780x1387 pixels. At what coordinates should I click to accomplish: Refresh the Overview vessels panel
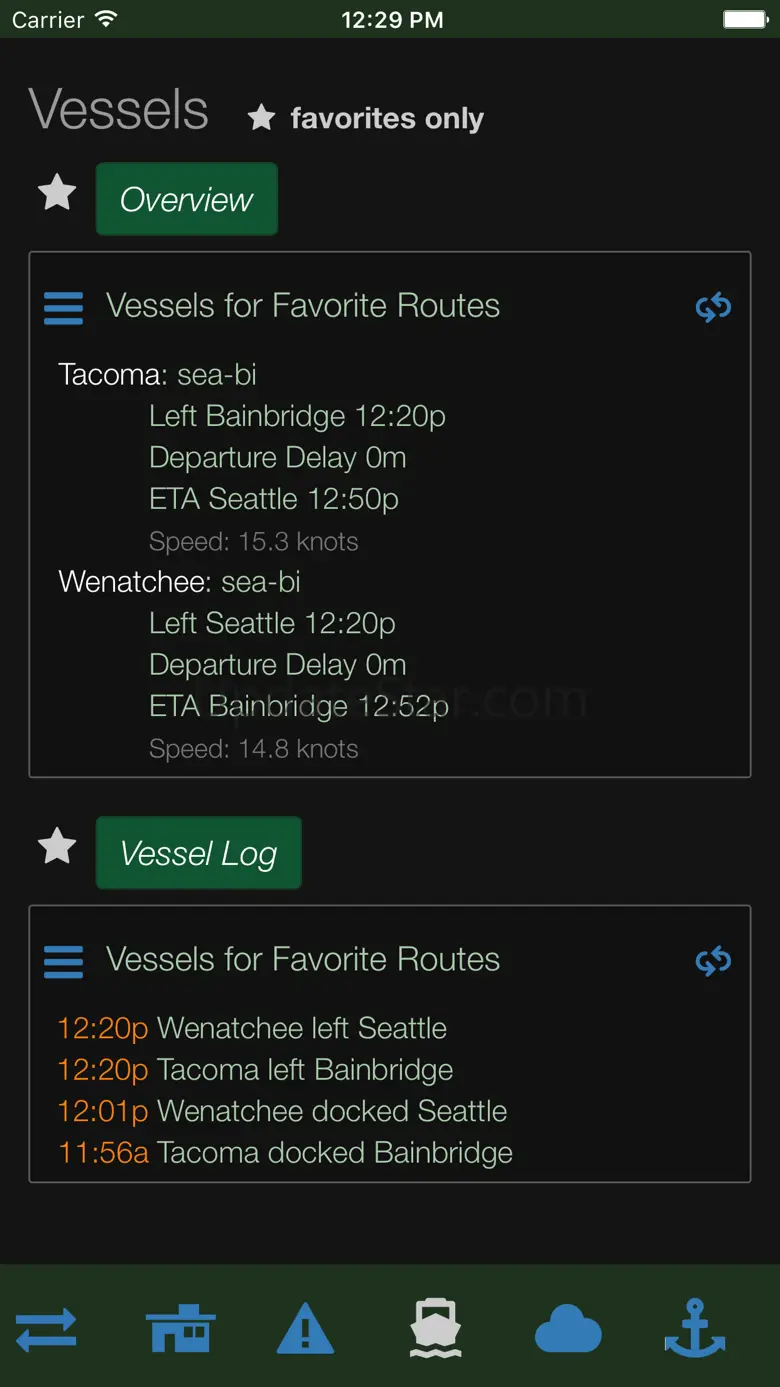[713, 307]
